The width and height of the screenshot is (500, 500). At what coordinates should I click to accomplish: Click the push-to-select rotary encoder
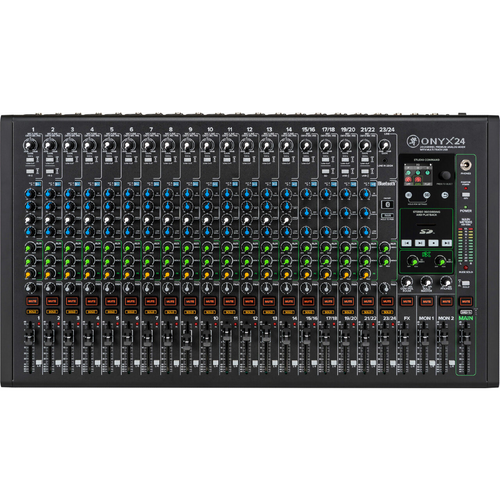pyautogui.click(x=445, y=175)
